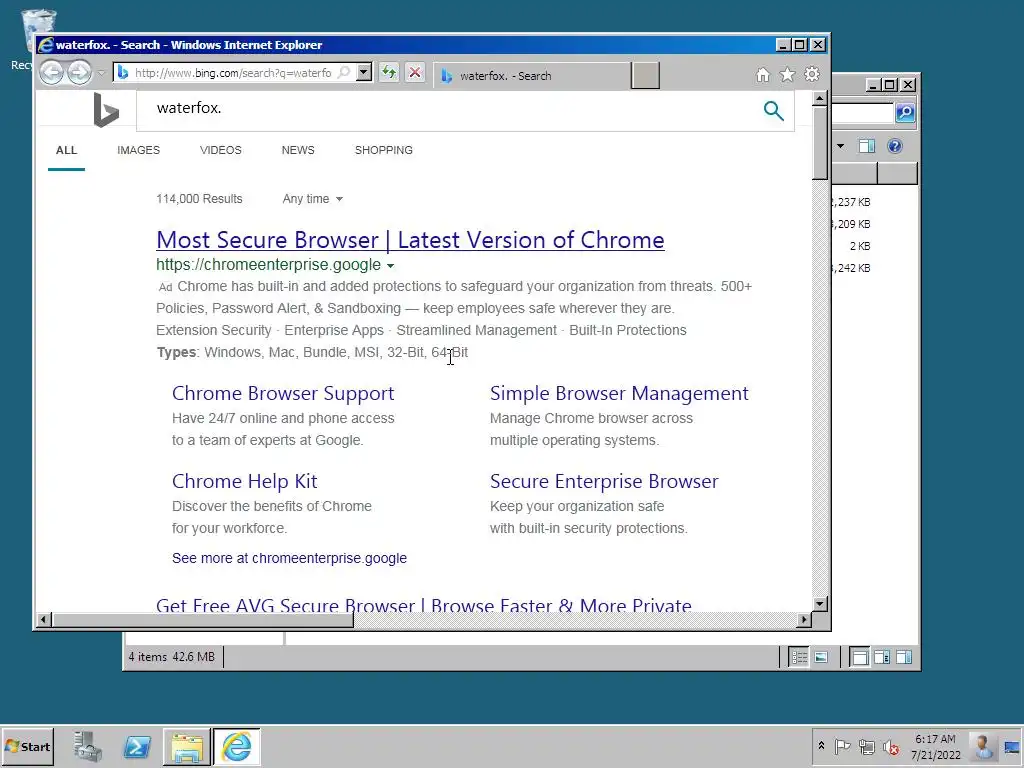
Task: Switch to the IMAGES tab
Action: (x=138, y=150)
